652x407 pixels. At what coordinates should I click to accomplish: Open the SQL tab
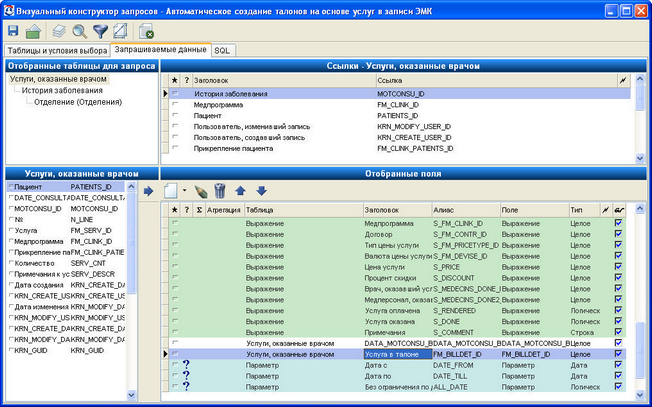tap(222, 51)
